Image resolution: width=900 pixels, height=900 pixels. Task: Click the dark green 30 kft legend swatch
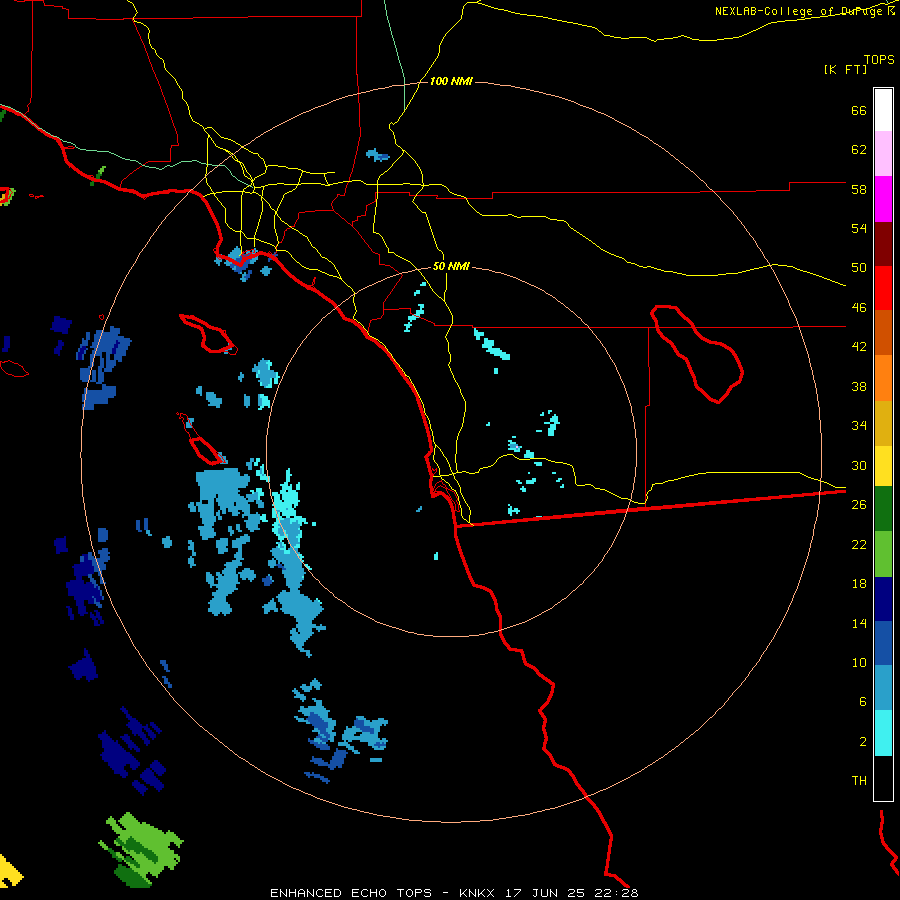click(883, 509)
